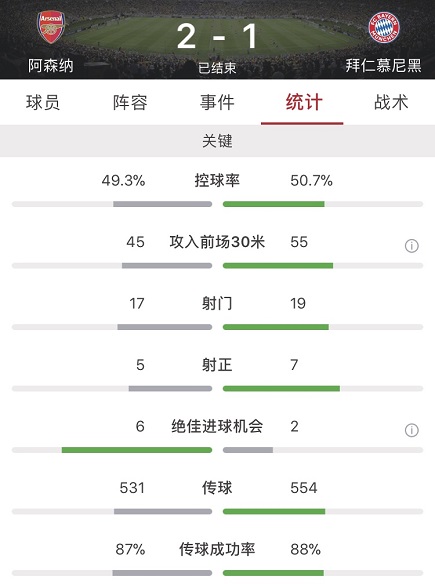The image size is (435, 584).
Task: Click the green 绝佳进球机会 bar for Arsenal
Action: click(x=137, y=450)
